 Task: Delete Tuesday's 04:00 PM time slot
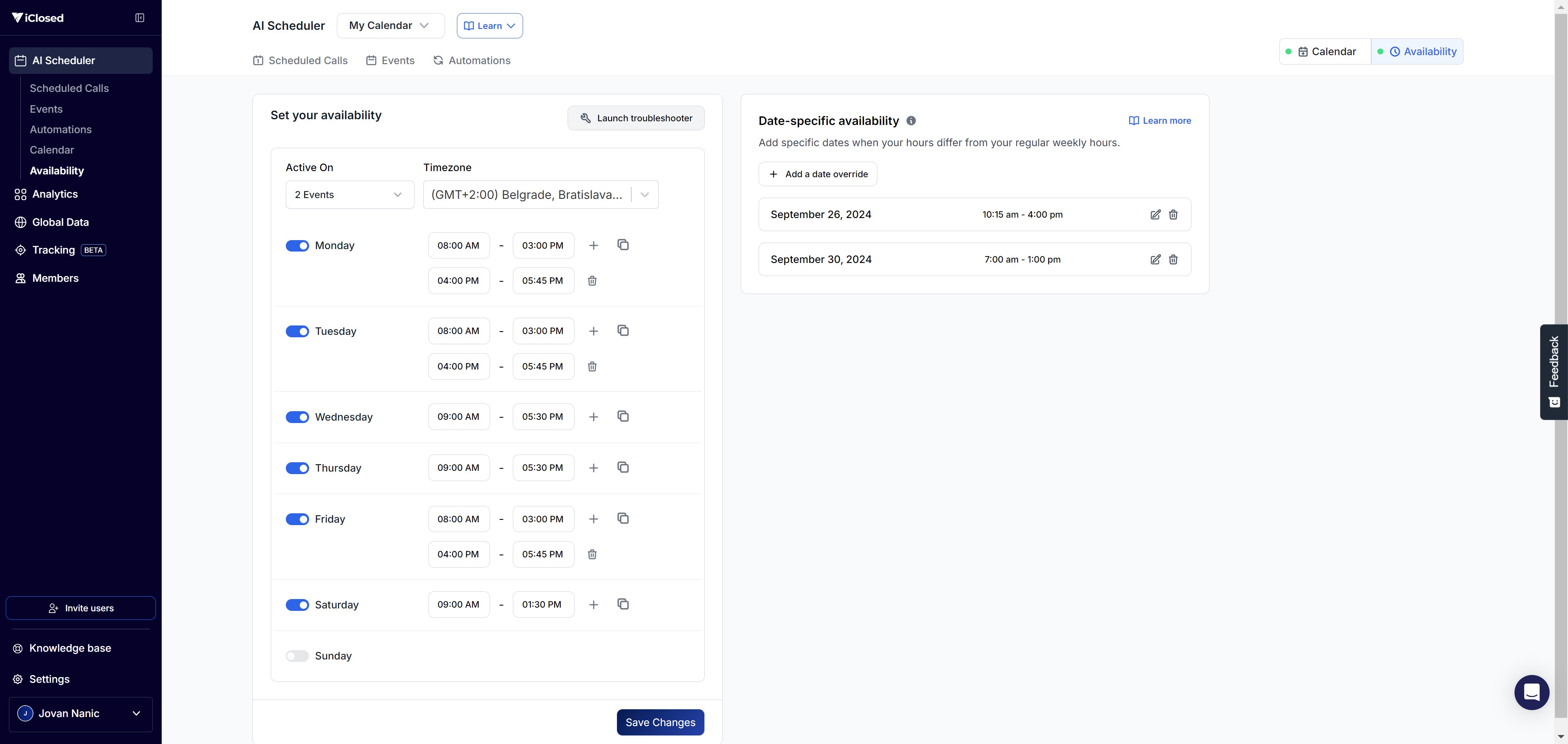click(x=592, y=367)
